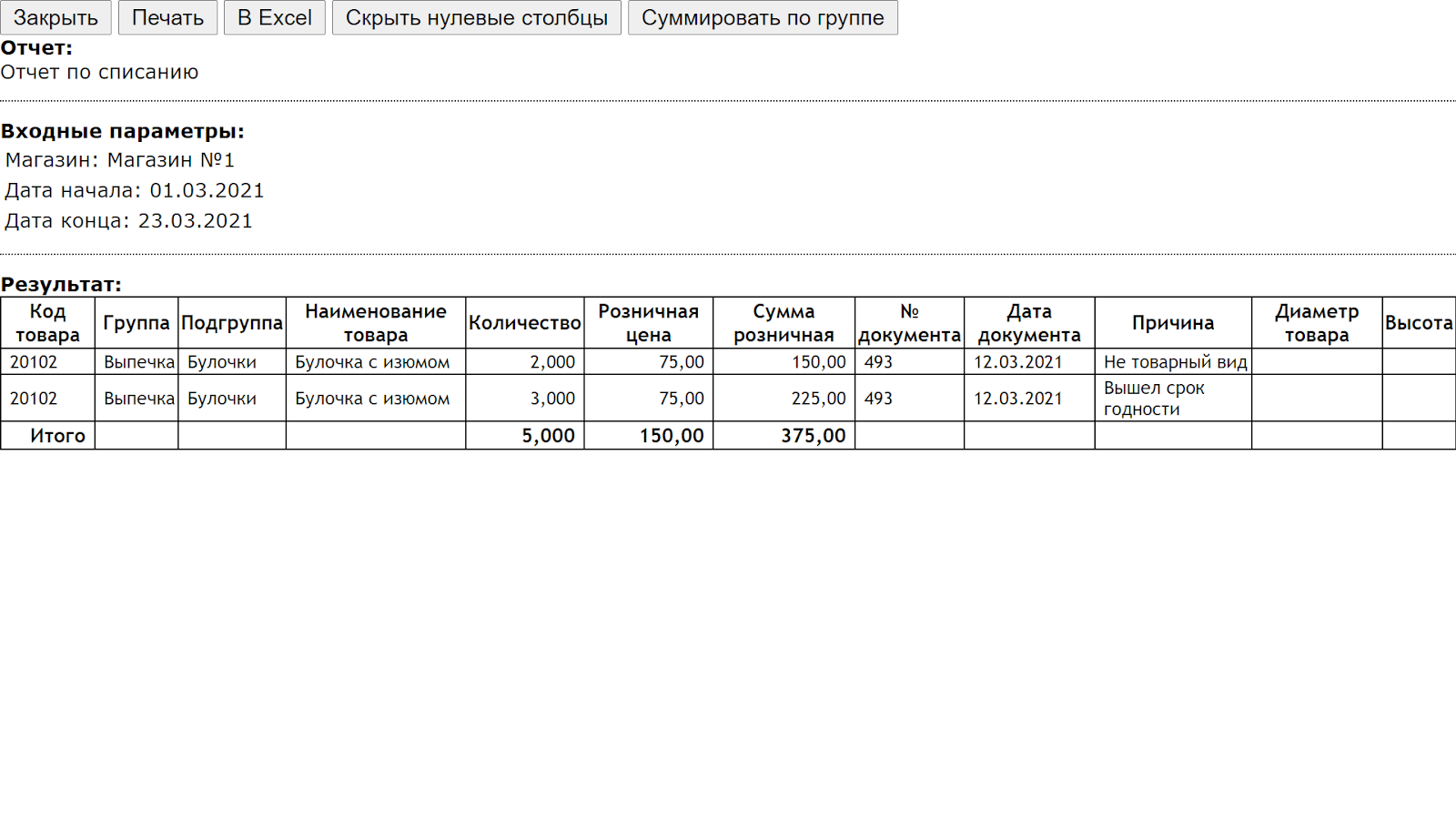Image resolution: width=1456 pixels, height=819 pixels.
Task: Export report with В Excel button
Action: 274,17
